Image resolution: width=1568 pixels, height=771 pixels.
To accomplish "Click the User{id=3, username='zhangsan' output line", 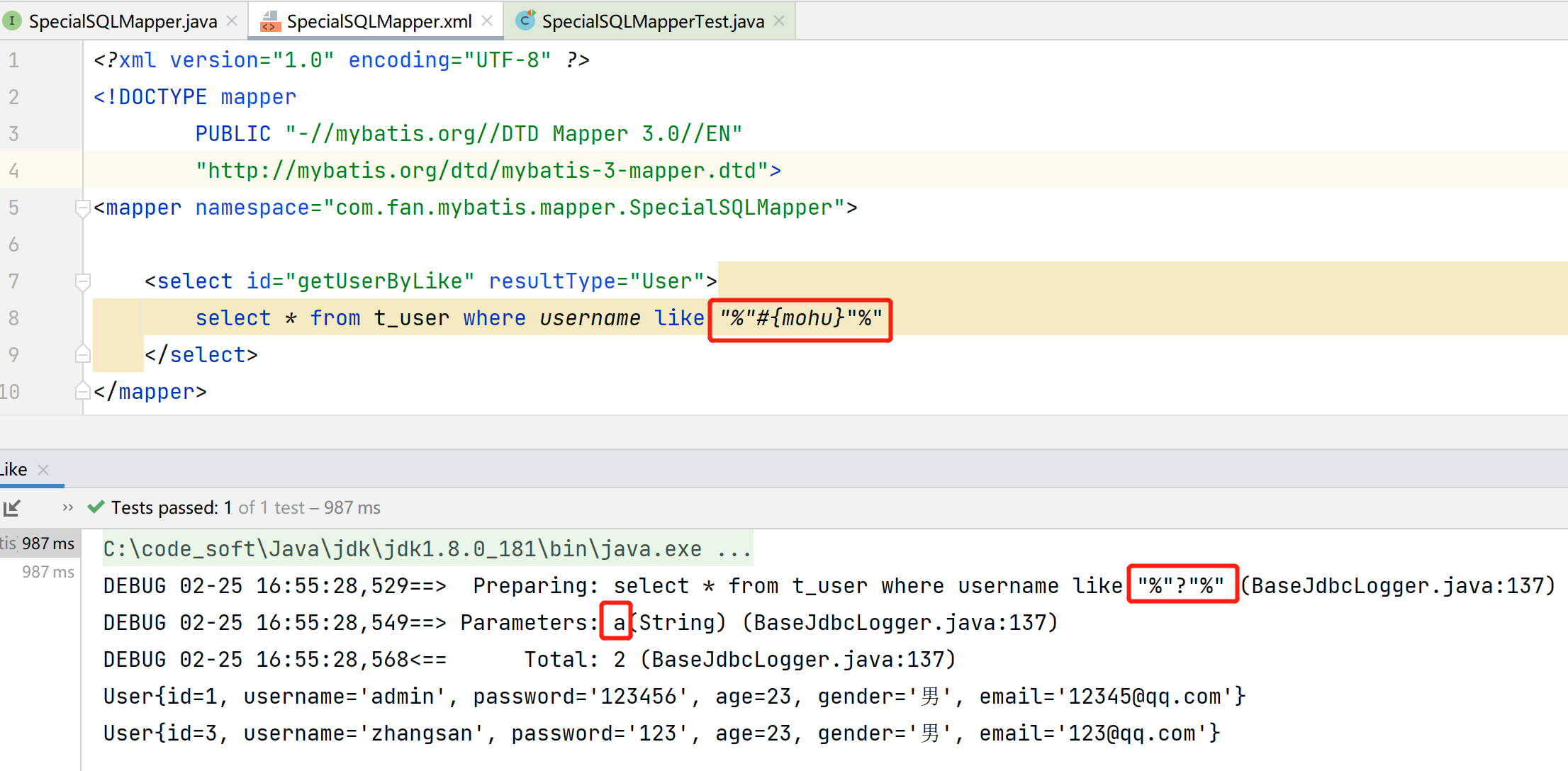I will [661, 733].
